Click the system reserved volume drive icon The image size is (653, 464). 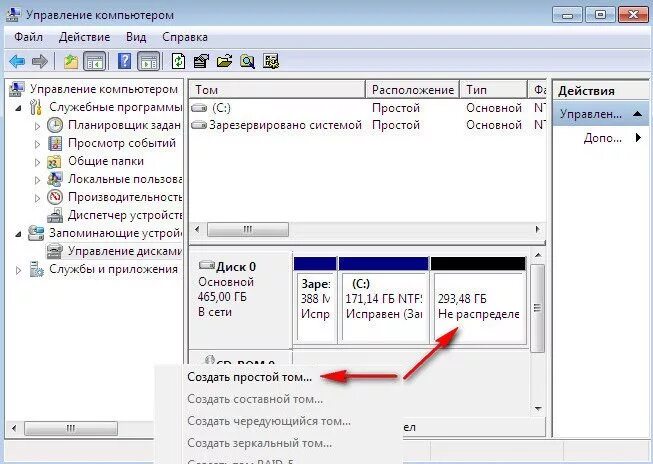[x=199, y=125]
